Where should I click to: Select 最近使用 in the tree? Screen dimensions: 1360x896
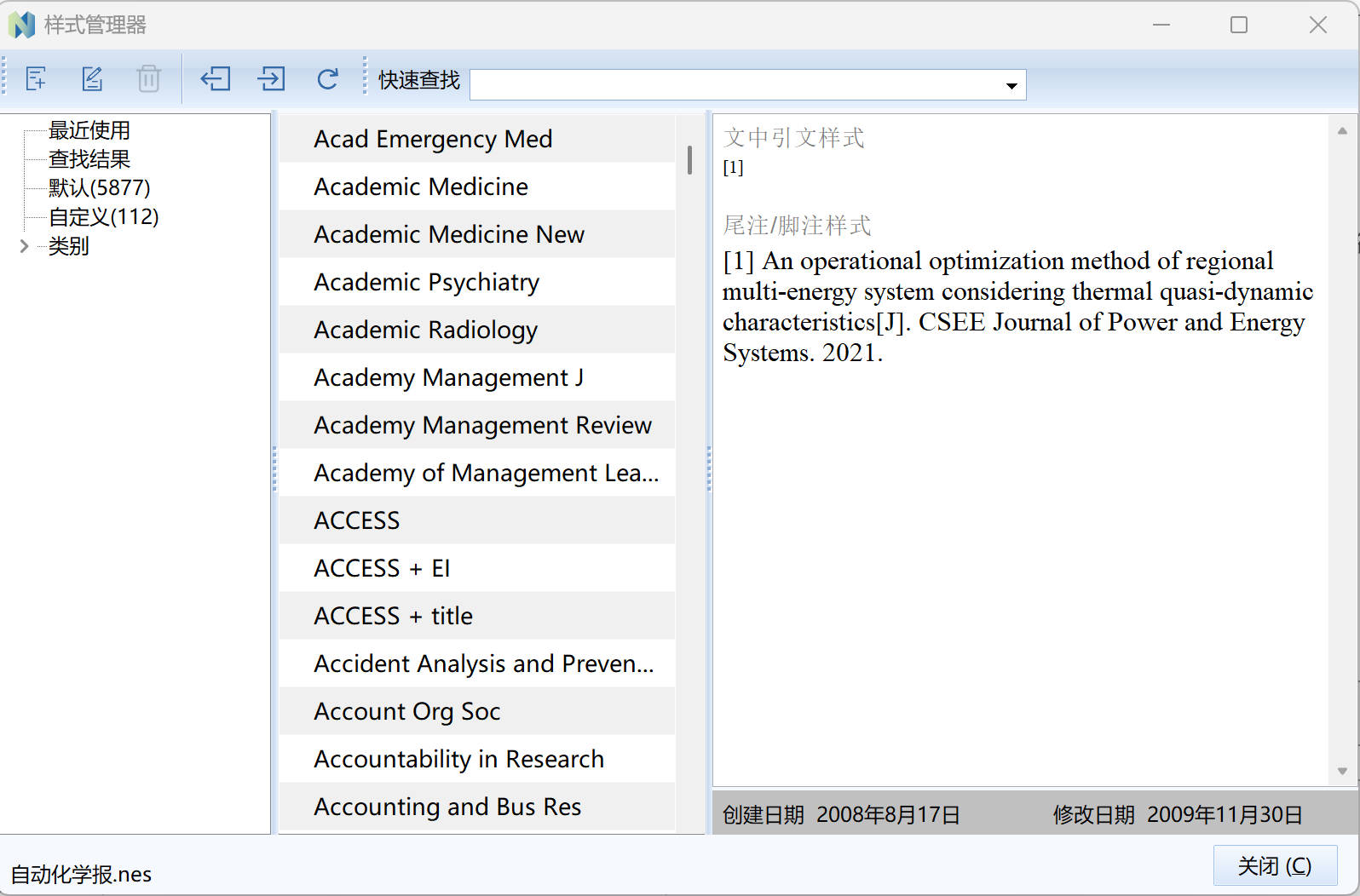coord(89,130)
